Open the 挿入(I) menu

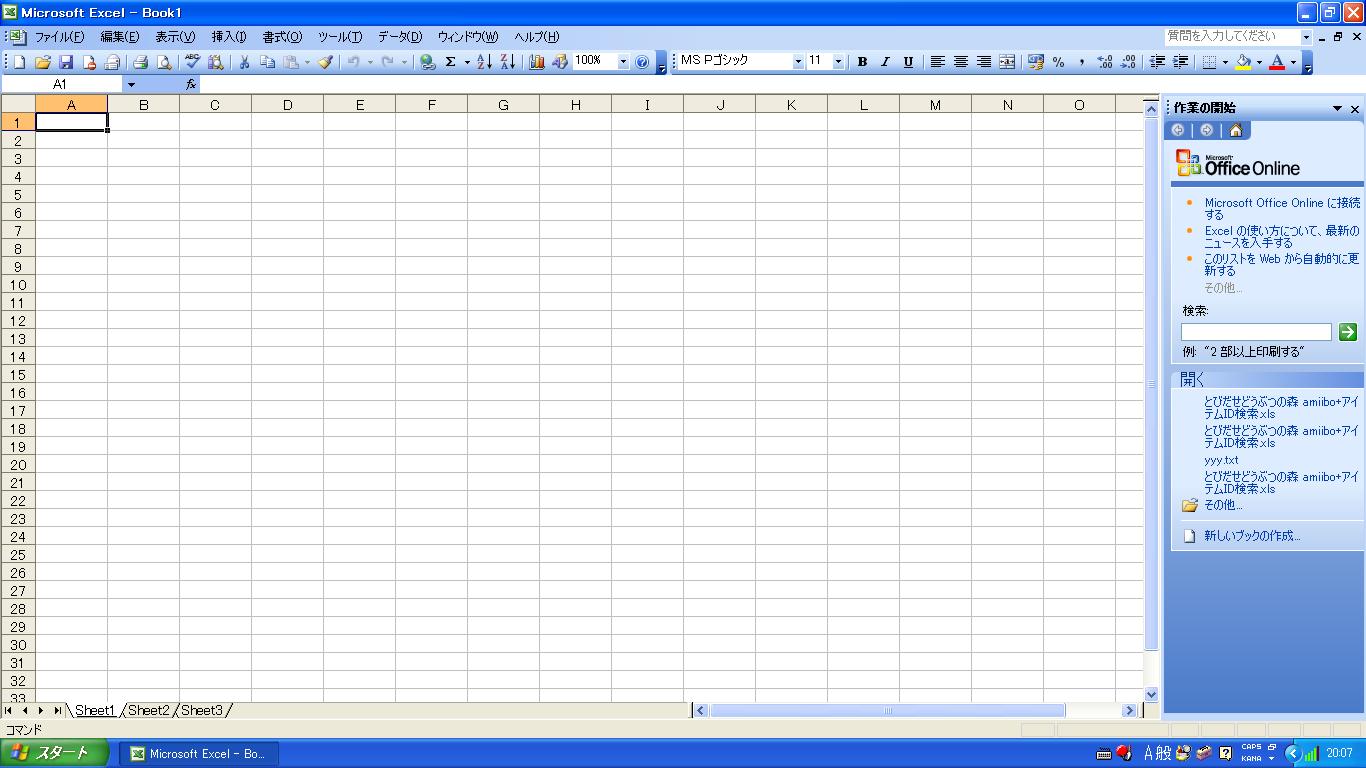click(229, 37)
